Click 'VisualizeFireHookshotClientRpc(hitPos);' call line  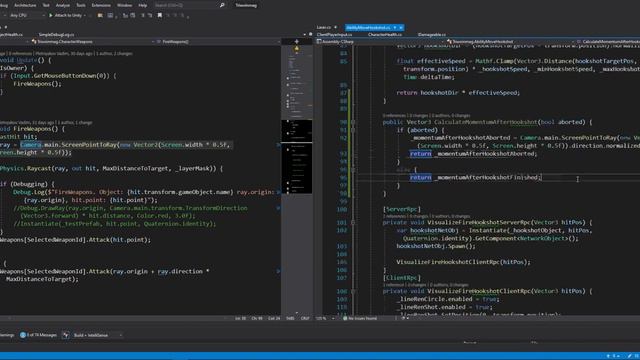click(x=463, y=262)
